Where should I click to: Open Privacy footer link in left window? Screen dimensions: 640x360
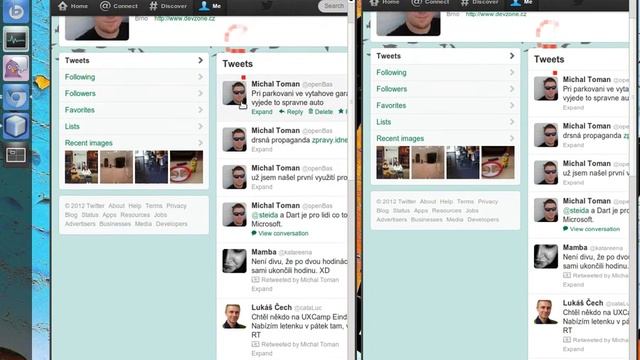tap(176, 206)
